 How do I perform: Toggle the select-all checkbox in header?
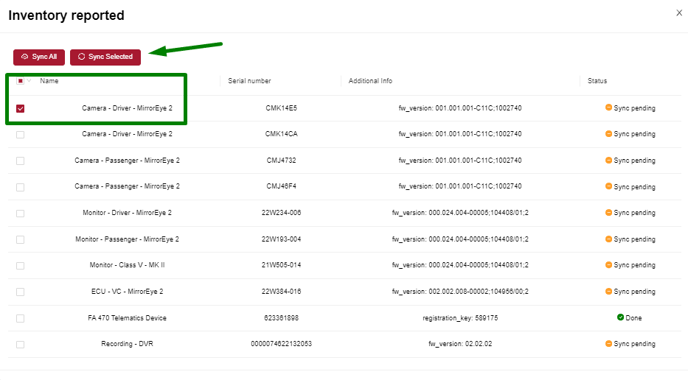[20, 81]
